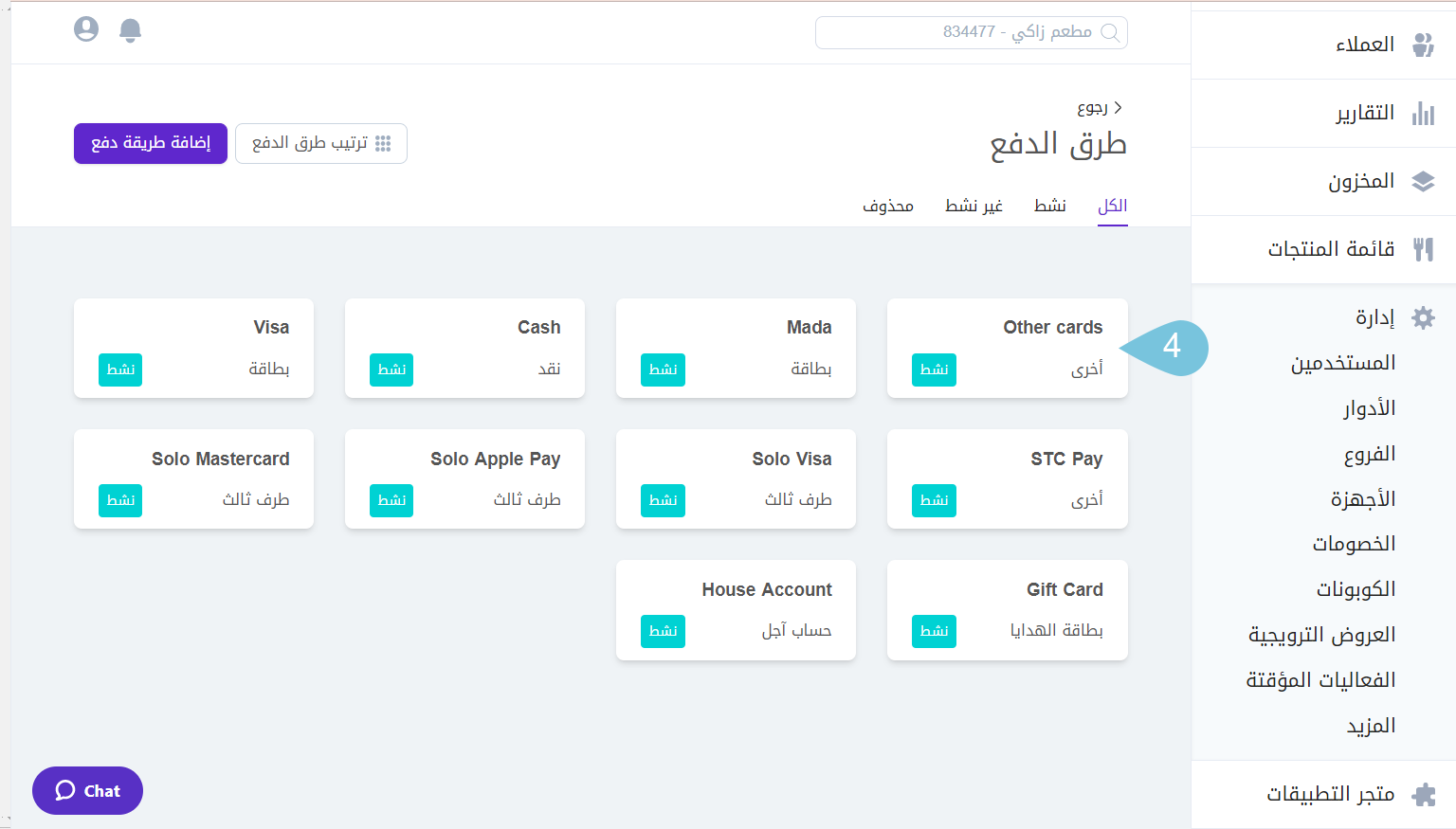This screenshot has height=829, width=1456.
Task: Select the محذوف tab
Action: [889, 205]
